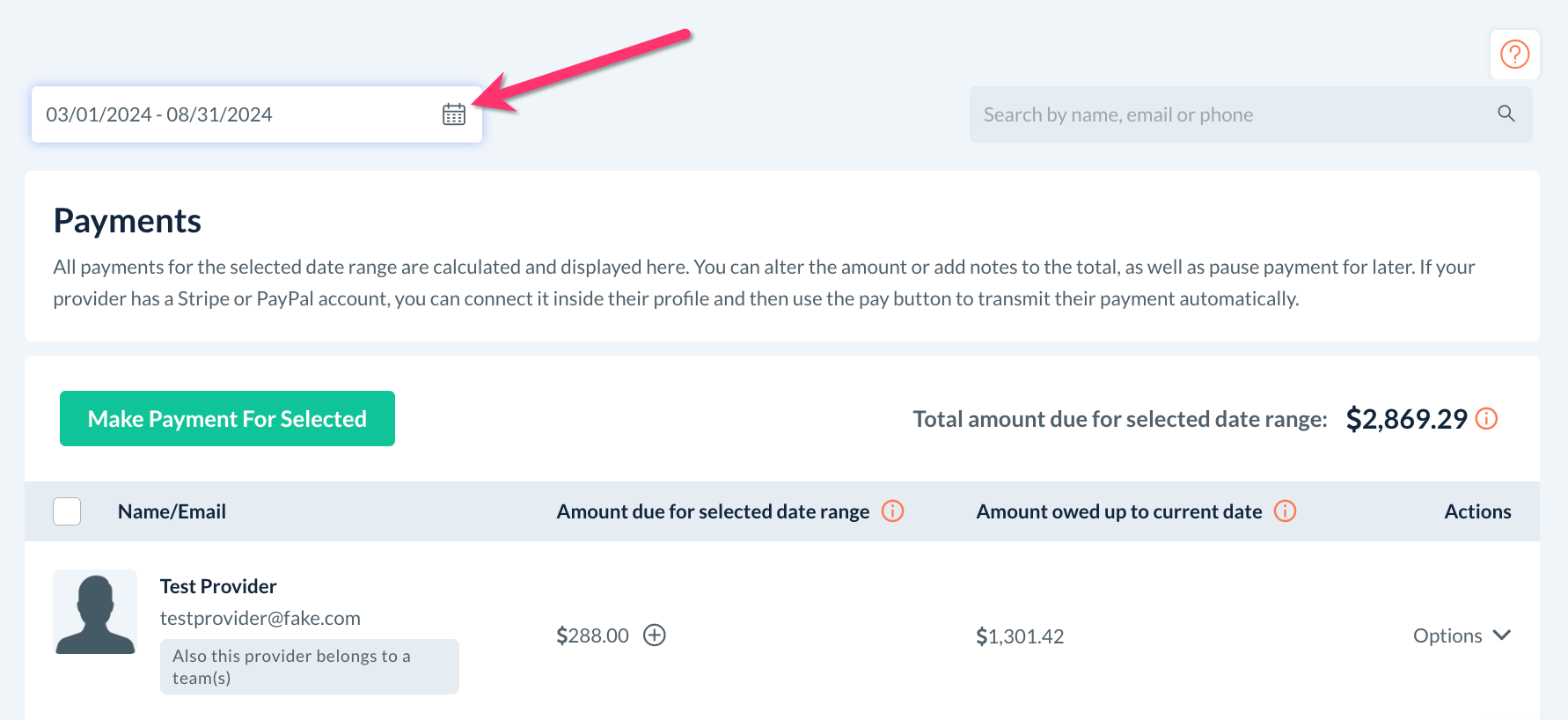The image size is (1568, 720).
Task: Open the Test Provider name link
Action: pyautogui.click(x=218, y=586)
